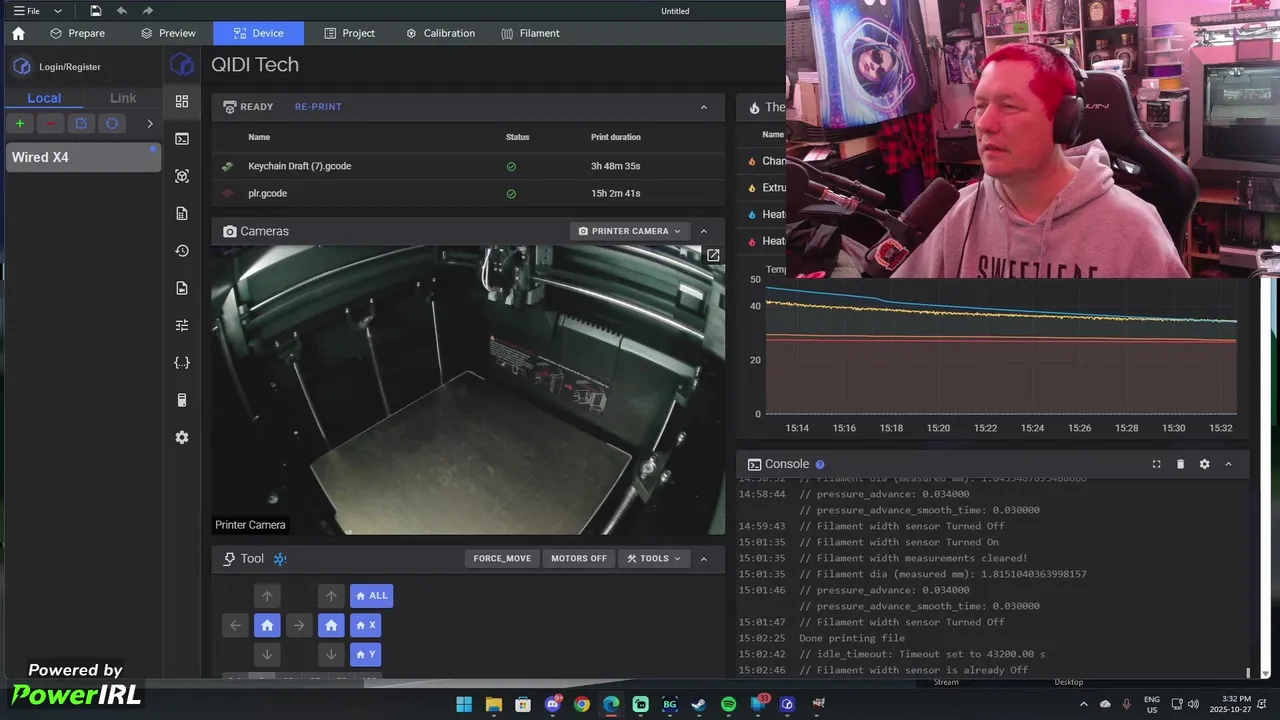Click the home icon in the top bar
Screen dimensions: 1280x720
(18, 33)
